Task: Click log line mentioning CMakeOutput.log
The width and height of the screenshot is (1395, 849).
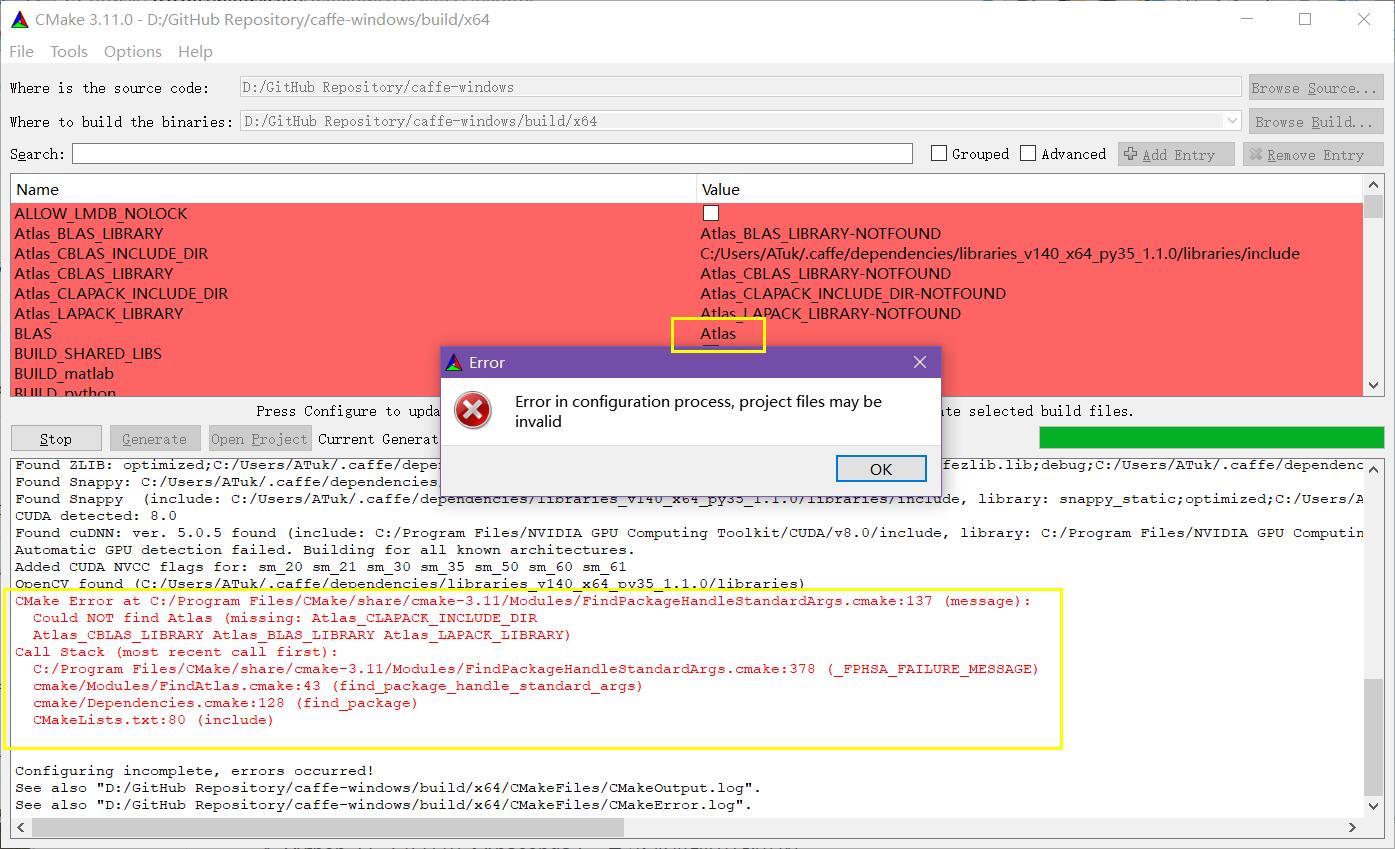Action: pos(387,788)
